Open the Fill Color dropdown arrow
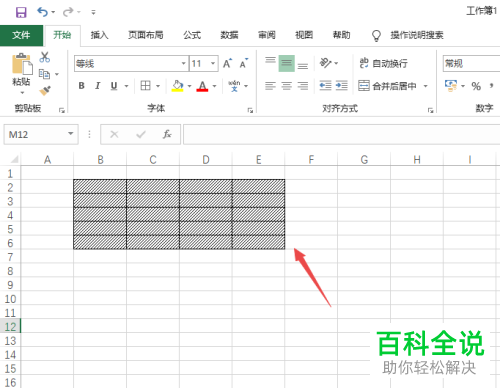 point(189,86)
